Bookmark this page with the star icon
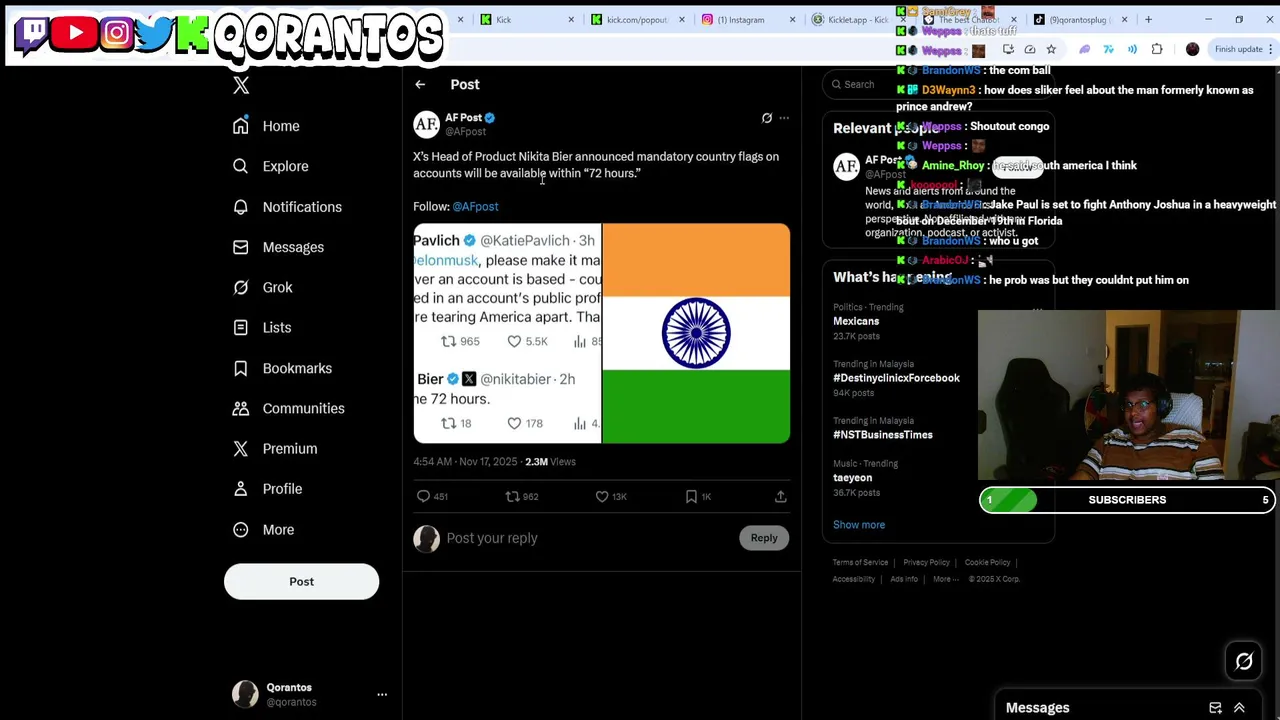The width and height of the screenshot is (1280, 720). point(1051,49)
